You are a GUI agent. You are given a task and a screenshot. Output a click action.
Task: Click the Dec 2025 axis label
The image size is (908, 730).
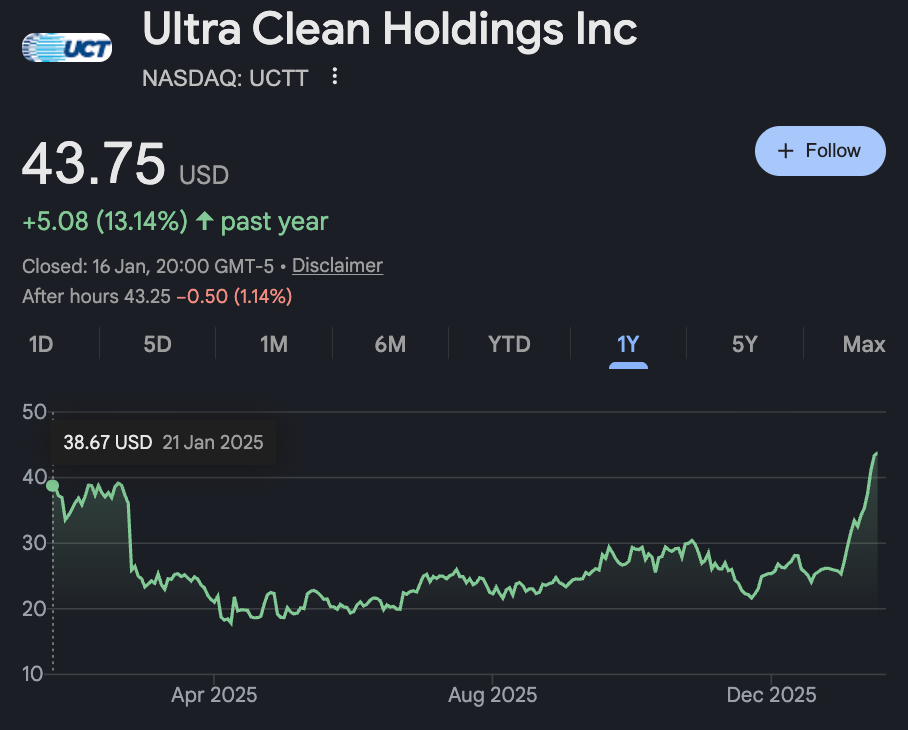click(771, 695)
